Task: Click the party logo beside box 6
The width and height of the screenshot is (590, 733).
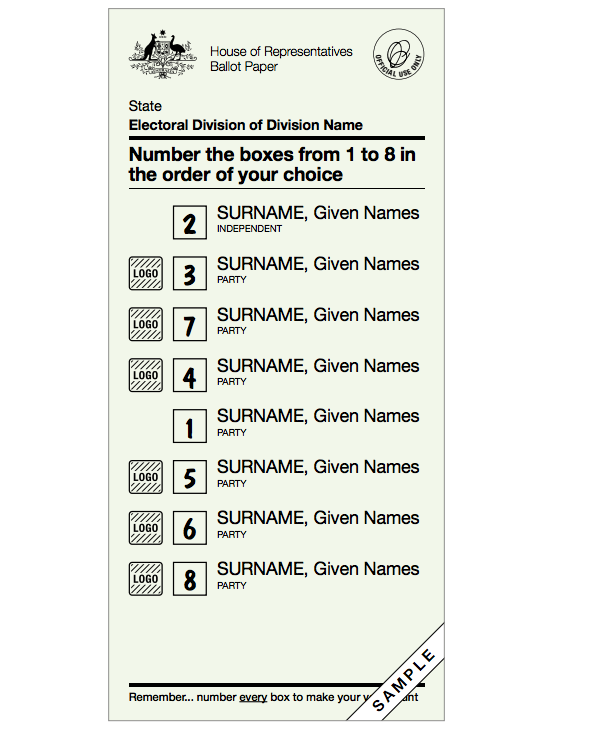Action: coord(146,528)
